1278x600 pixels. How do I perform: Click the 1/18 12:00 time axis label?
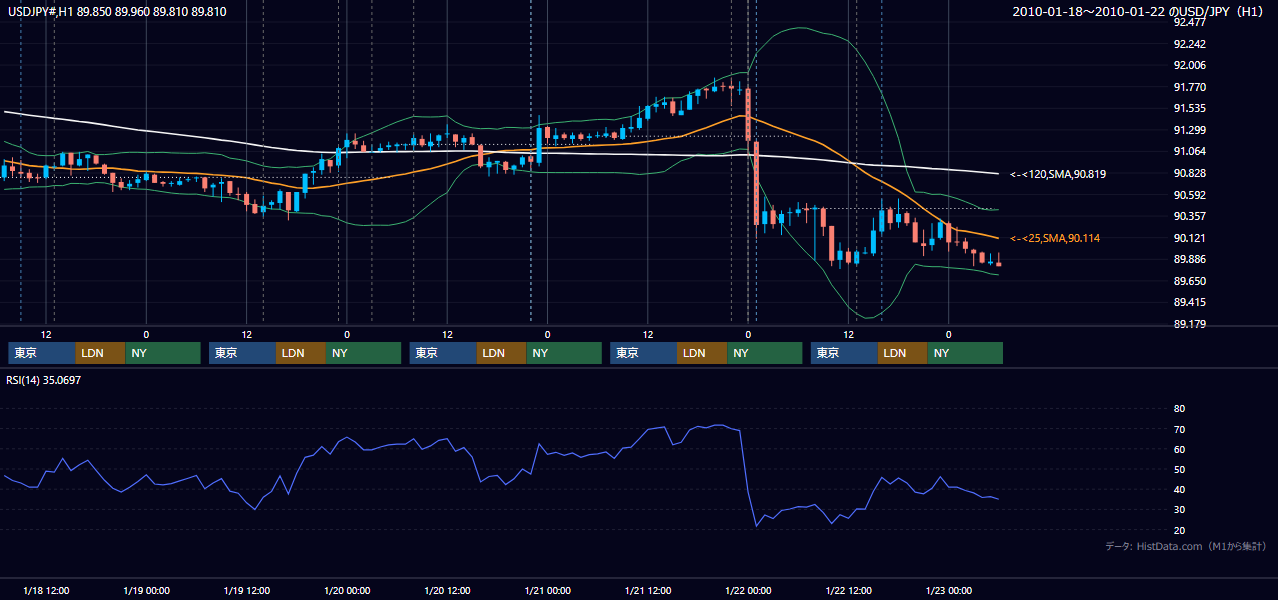pos(46,591)
